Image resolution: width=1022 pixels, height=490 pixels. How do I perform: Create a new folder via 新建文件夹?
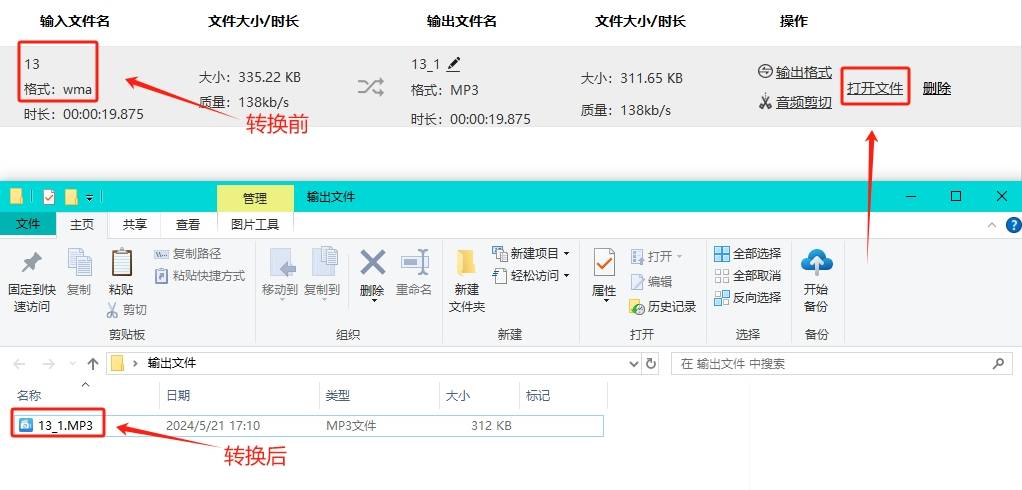tap(467, 280)
